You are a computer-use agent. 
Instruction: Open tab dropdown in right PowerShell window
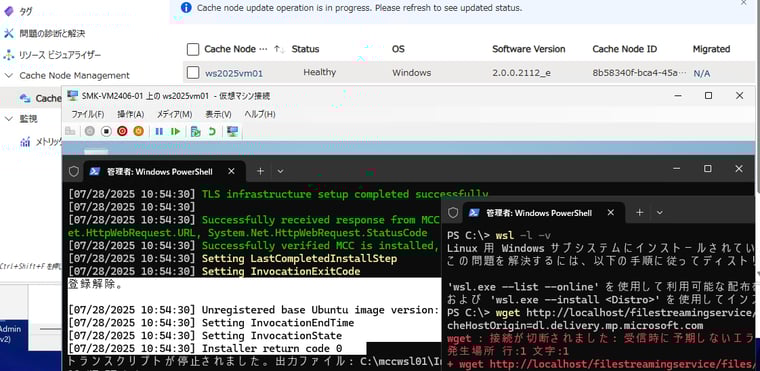pyautogui.click(x=660, y=212)
